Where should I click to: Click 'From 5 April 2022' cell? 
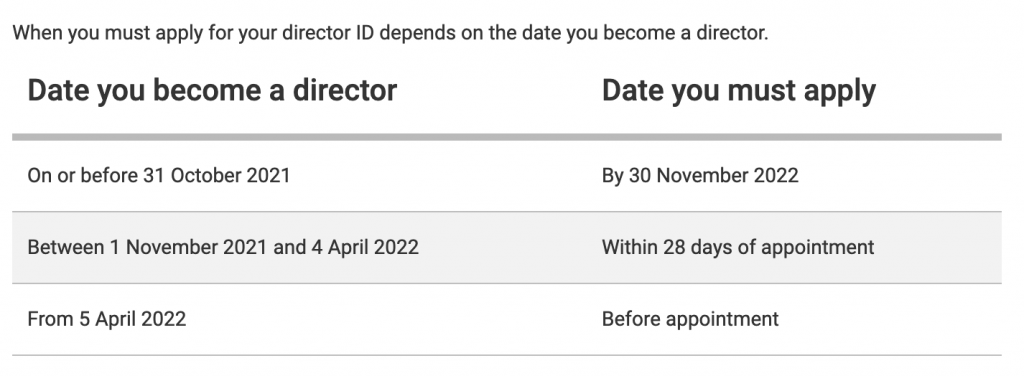point(106,319)
